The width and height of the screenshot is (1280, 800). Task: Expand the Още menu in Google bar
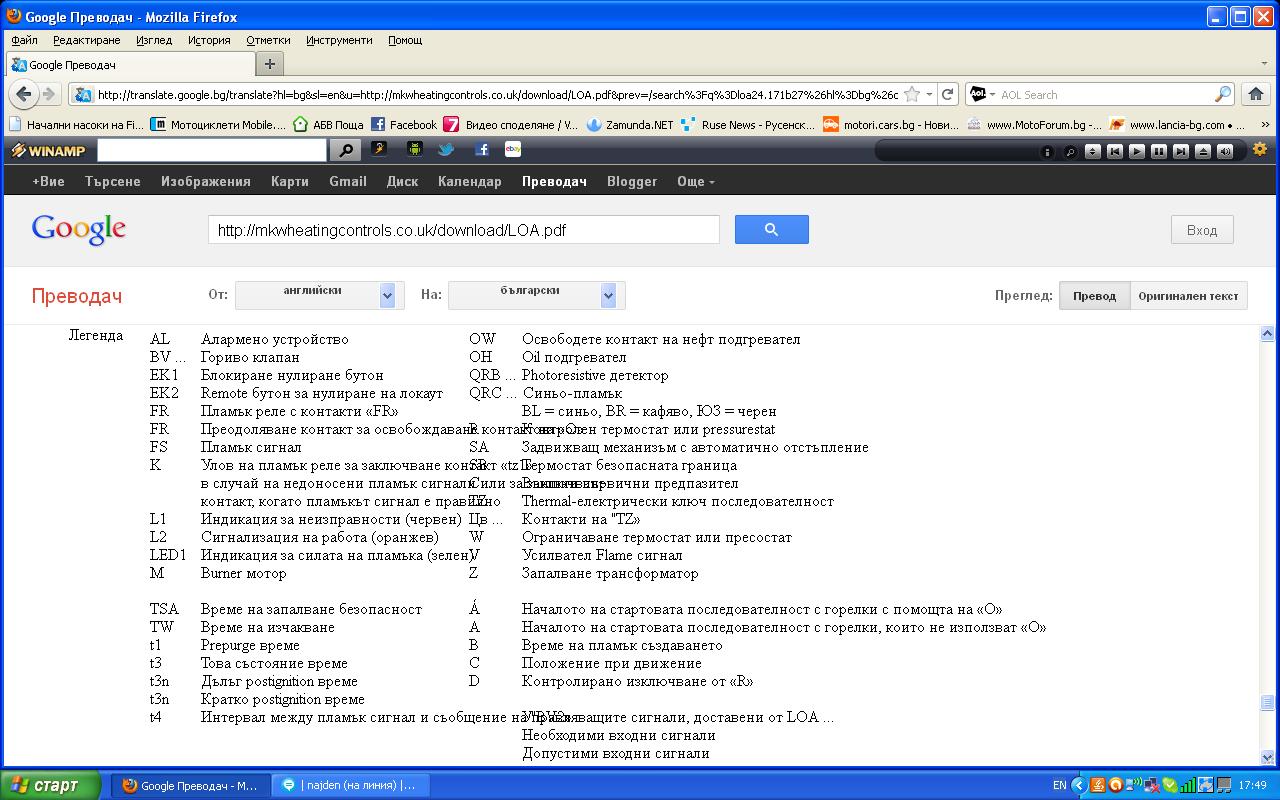point(695,181)
